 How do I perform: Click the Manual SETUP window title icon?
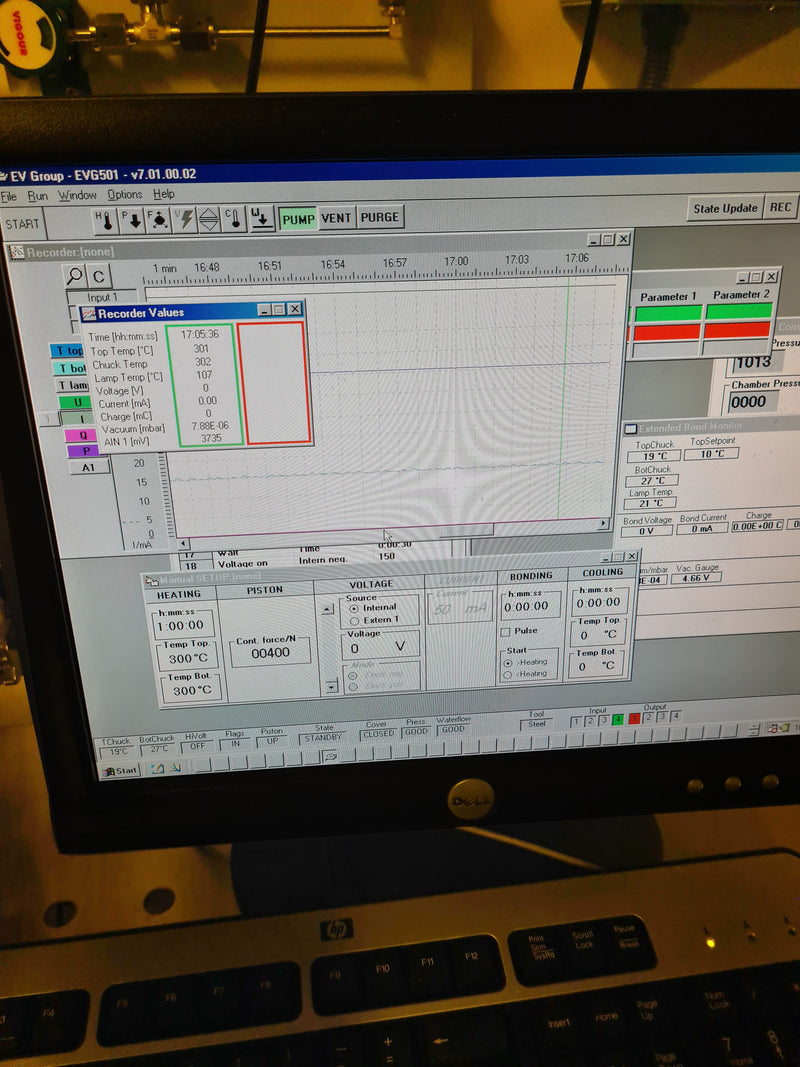coord(151,580)
